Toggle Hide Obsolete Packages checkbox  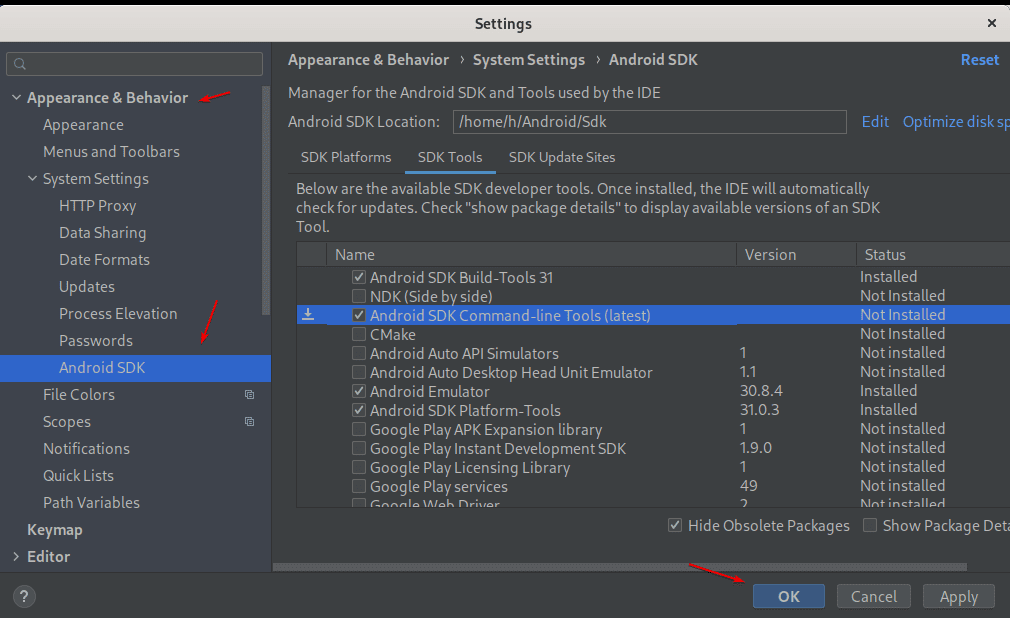pos(674,525)
